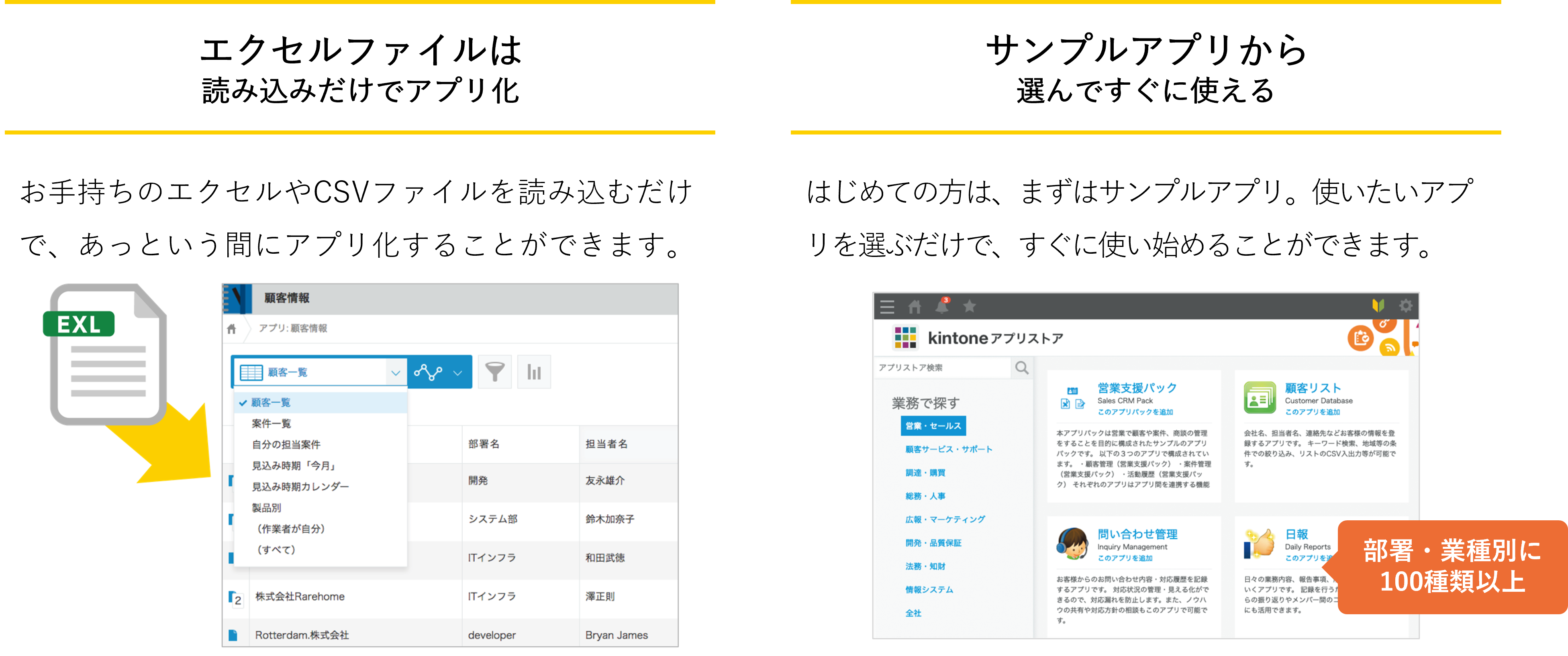Select 案件一覧 from the view list
Screen dimensions: 1568x656
[x=272, y=424]
